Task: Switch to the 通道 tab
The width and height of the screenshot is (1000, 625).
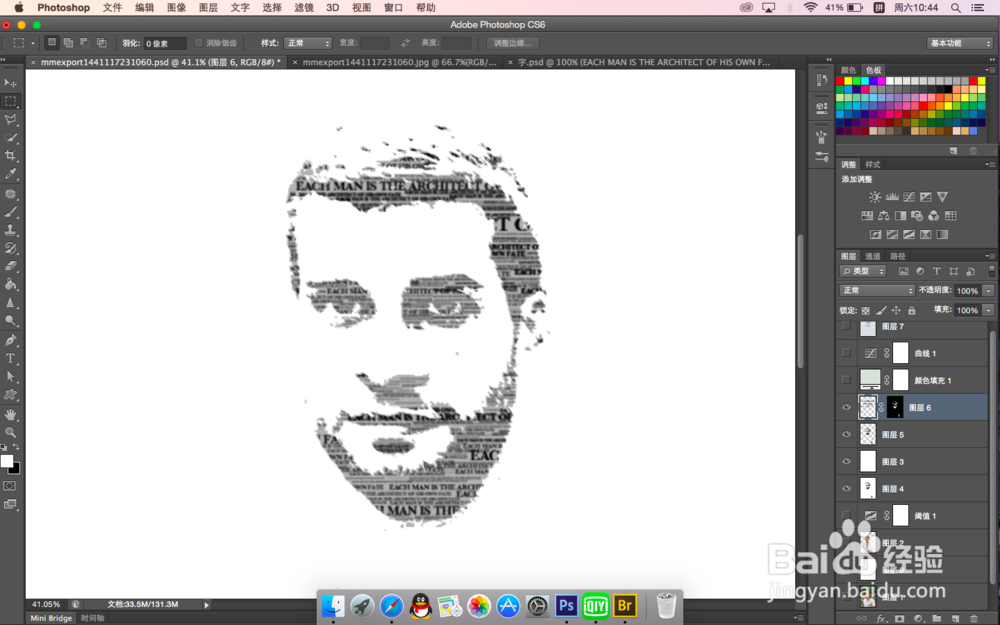Action: click(x=872, y=256)
